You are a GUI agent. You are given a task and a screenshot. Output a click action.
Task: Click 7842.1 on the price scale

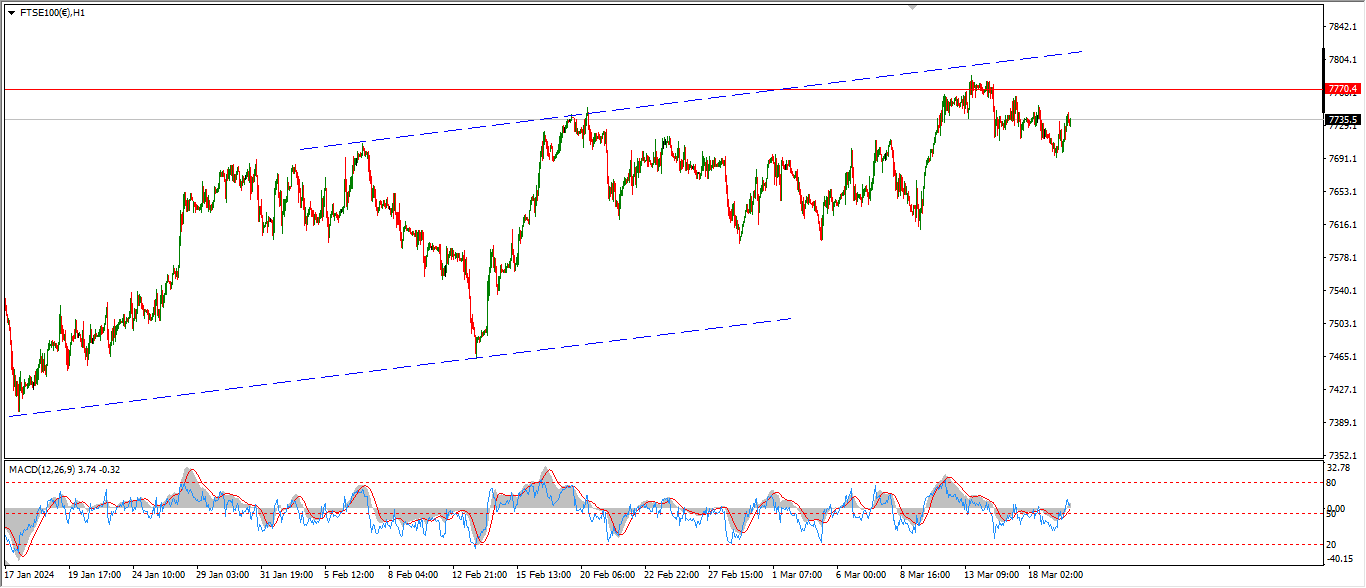coord(1341,27)
